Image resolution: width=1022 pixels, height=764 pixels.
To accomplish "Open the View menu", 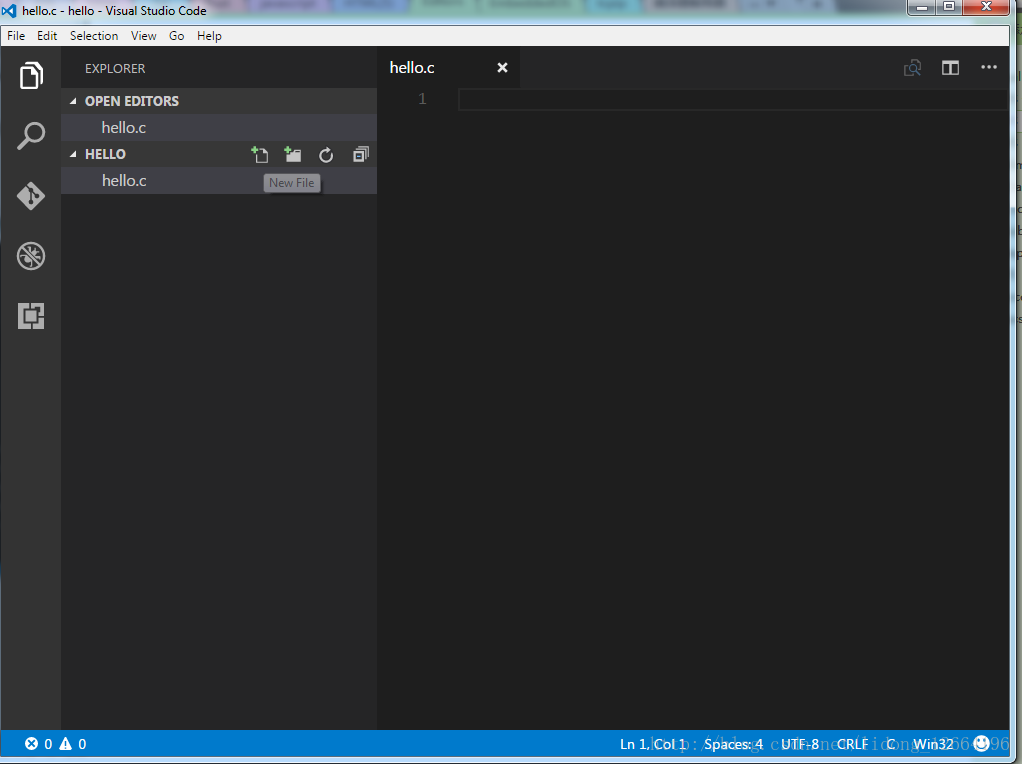I will 143,36.
